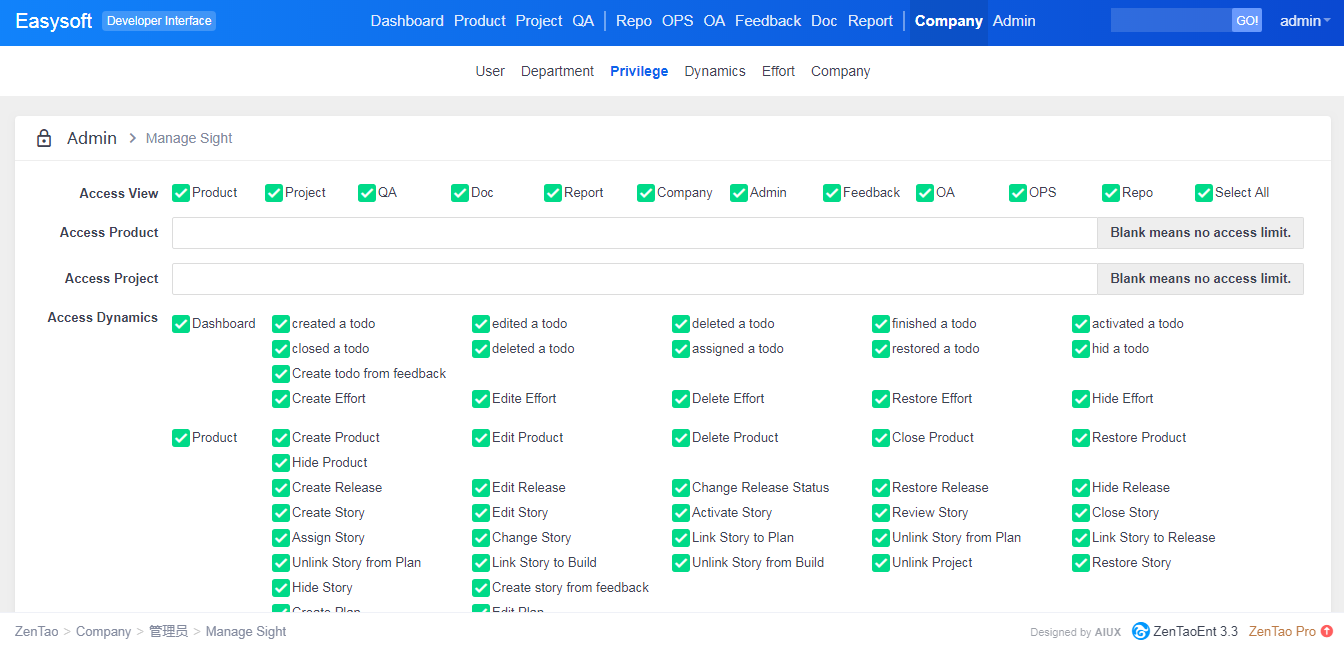
Task: Toggle the Close Product checkbox
Action: (881, 438)
